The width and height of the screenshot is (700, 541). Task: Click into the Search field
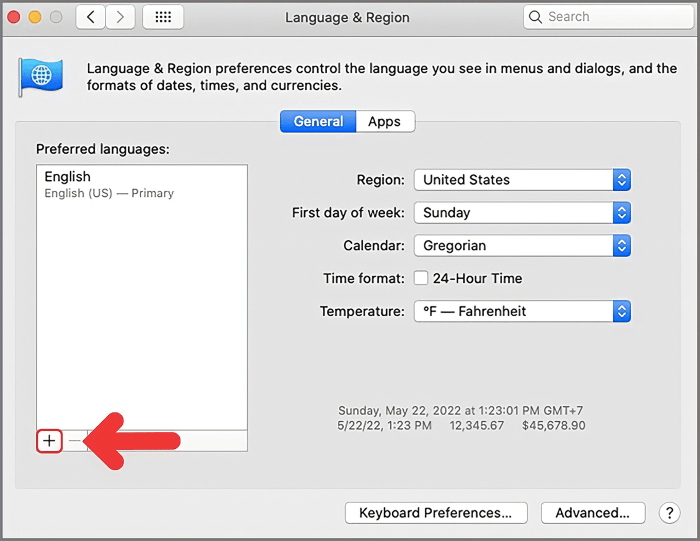tap(610, 17)
